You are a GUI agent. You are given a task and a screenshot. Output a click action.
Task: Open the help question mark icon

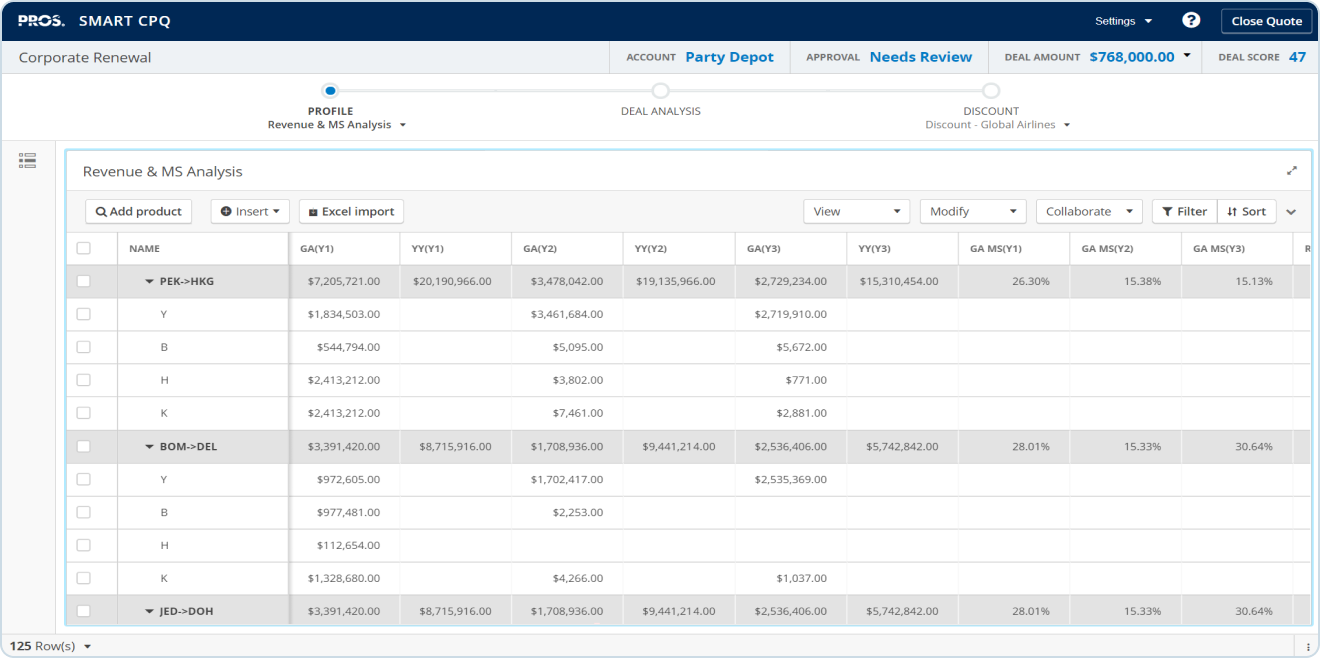pos(1190,21)
